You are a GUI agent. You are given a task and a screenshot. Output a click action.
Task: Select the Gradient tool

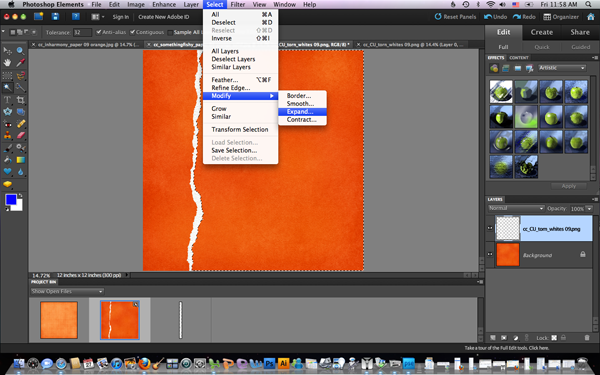point(20,160)
